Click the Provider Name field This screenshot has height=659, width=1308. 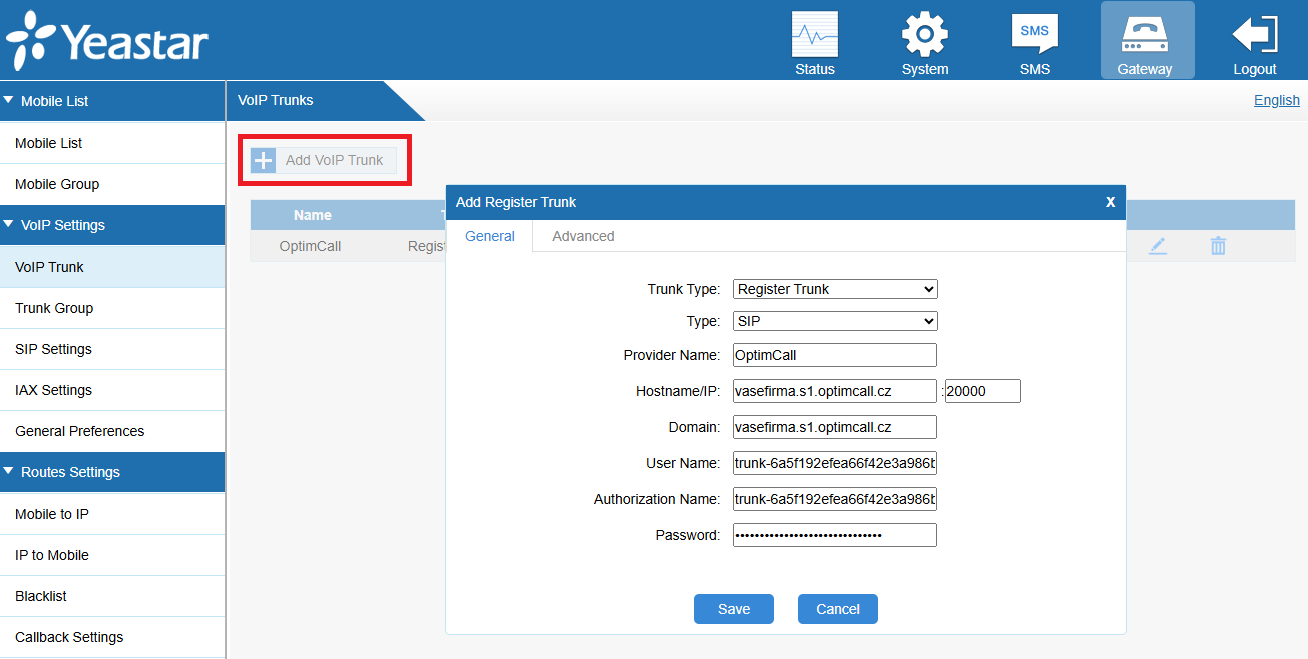click(835, 355)
